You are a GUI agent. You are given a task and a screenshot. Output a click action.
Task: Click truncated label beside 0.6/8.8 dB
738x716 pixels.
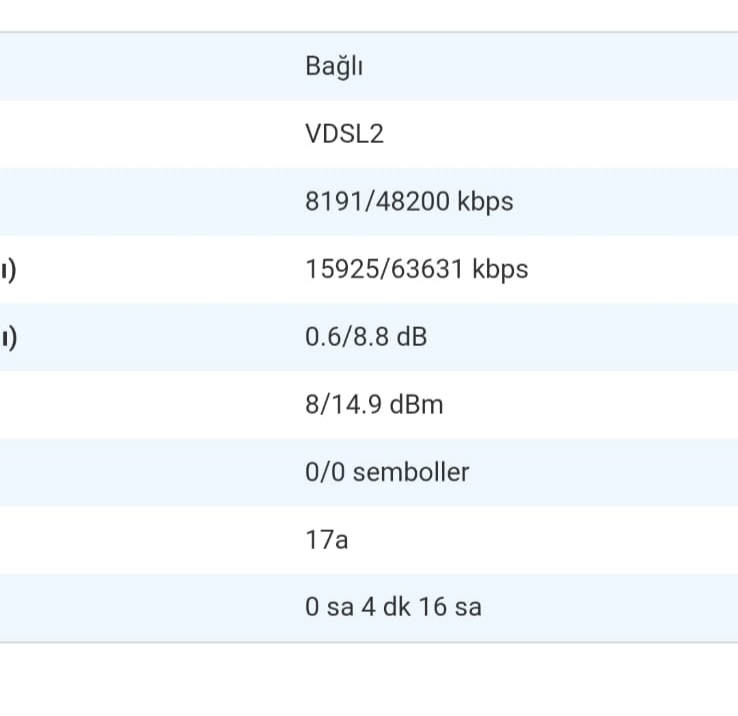[8, 338]
